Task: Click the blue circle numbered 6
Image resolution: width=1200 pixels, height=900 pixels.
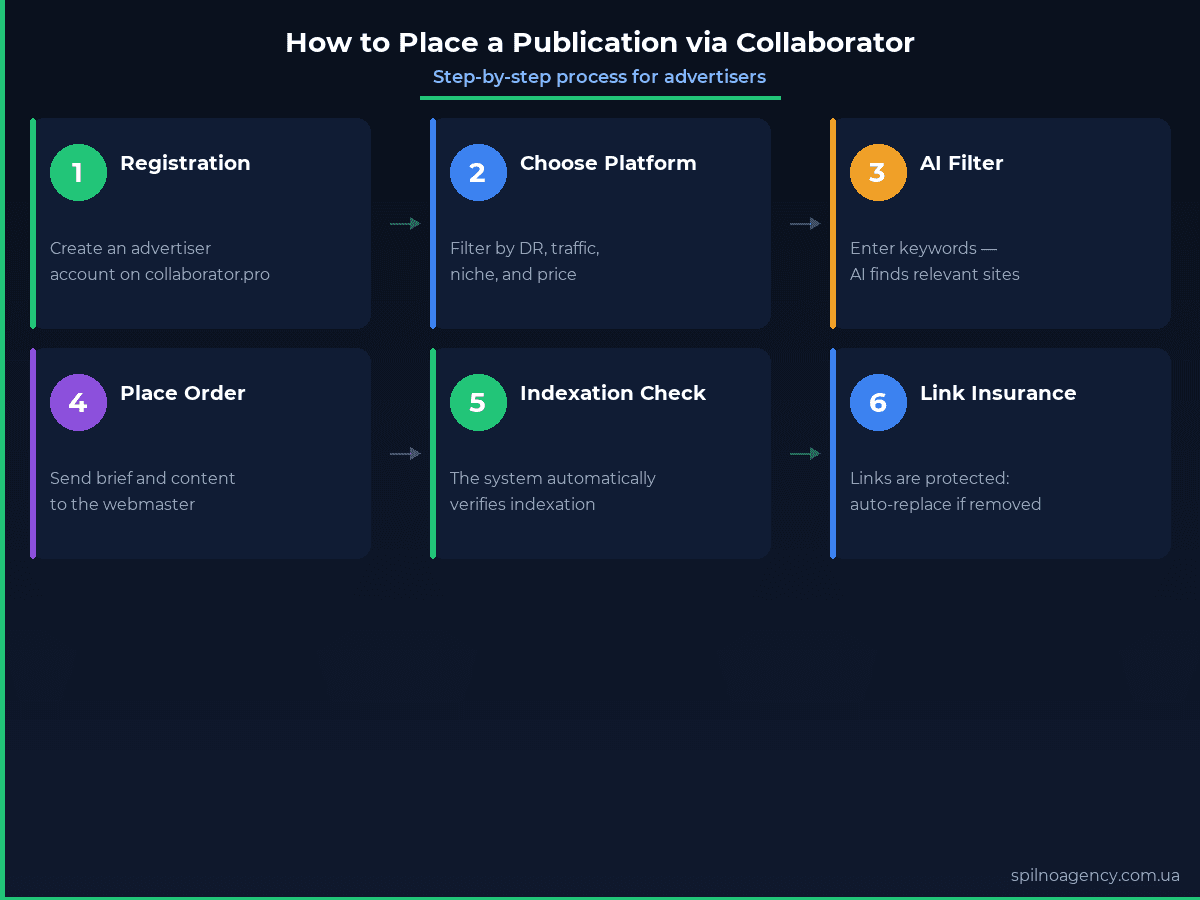Action: point(878,402)
